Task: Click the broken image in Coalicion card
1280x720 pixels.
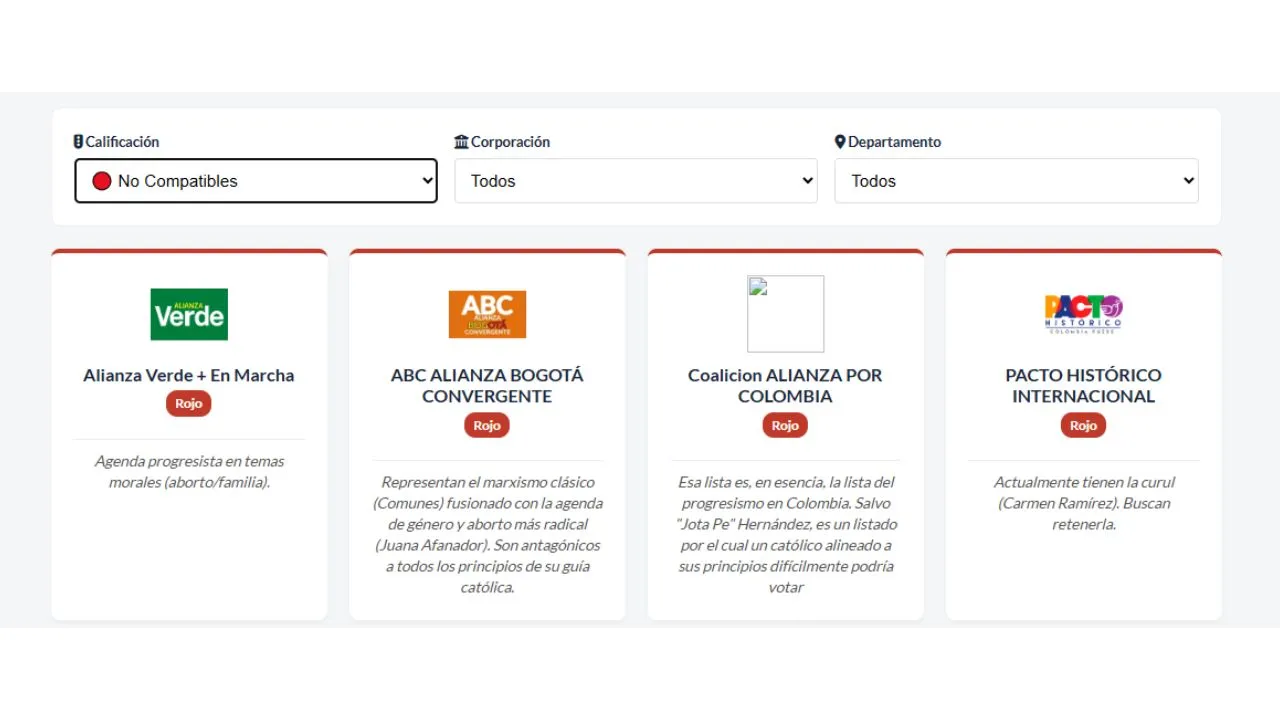Action: 785,314
